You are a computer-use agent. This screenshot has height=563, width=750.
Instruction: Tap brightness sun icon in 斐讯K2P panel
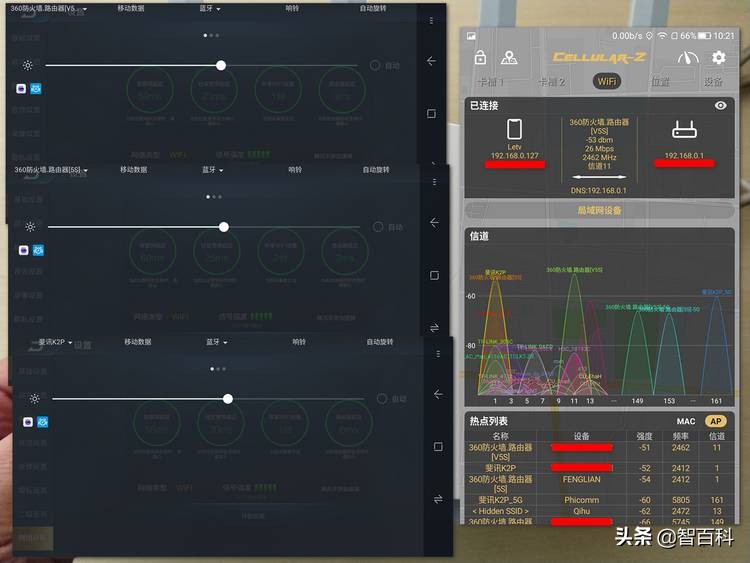tap(34, 398)
